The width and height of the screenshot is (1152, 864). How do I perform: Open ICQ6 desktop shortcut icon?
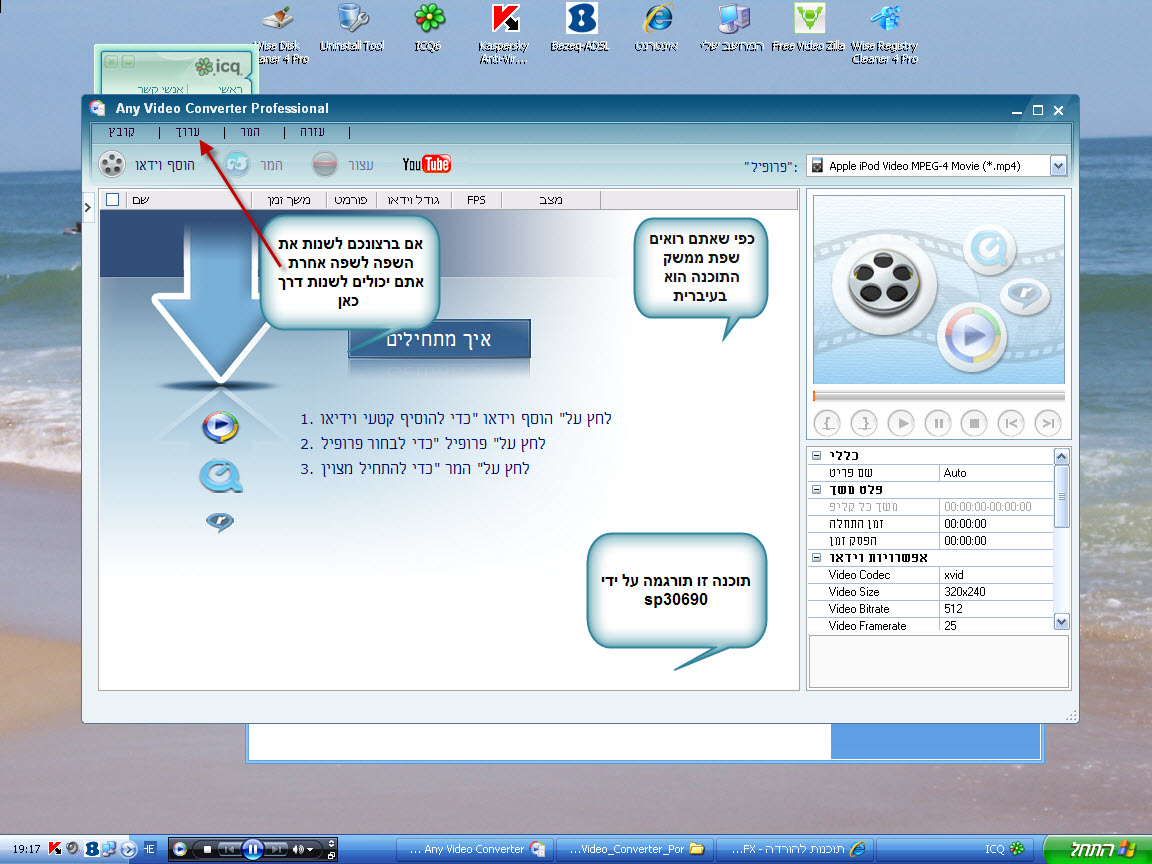[x=429, y=22]
